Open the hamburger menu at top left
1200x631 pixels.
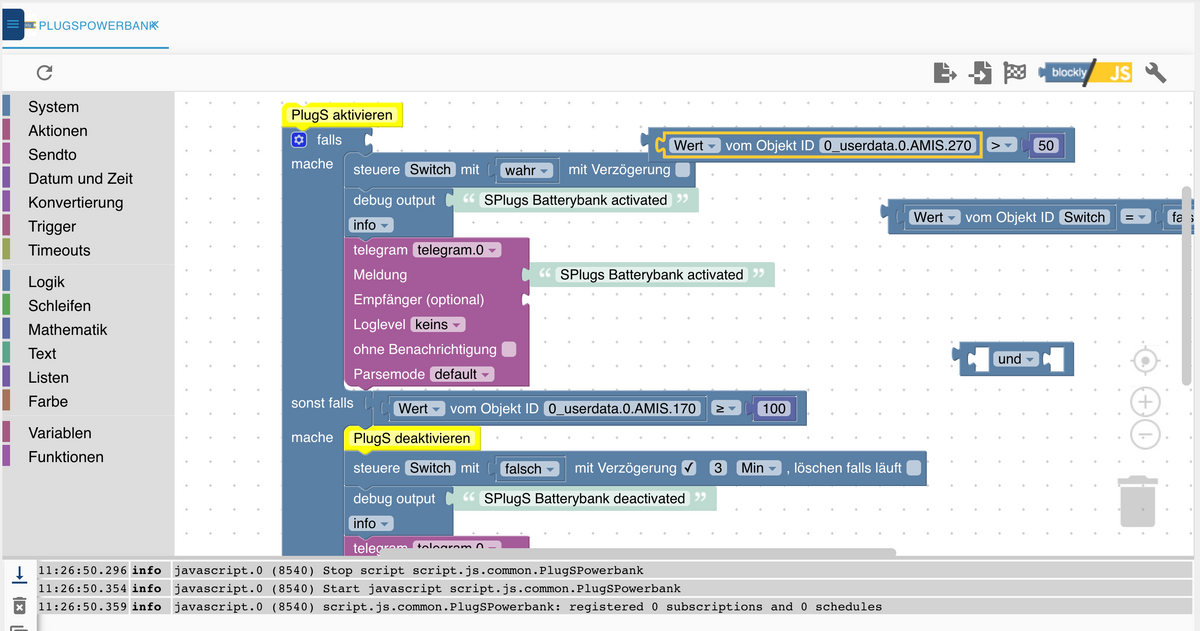pyautogui.click(x=13, y=25)
